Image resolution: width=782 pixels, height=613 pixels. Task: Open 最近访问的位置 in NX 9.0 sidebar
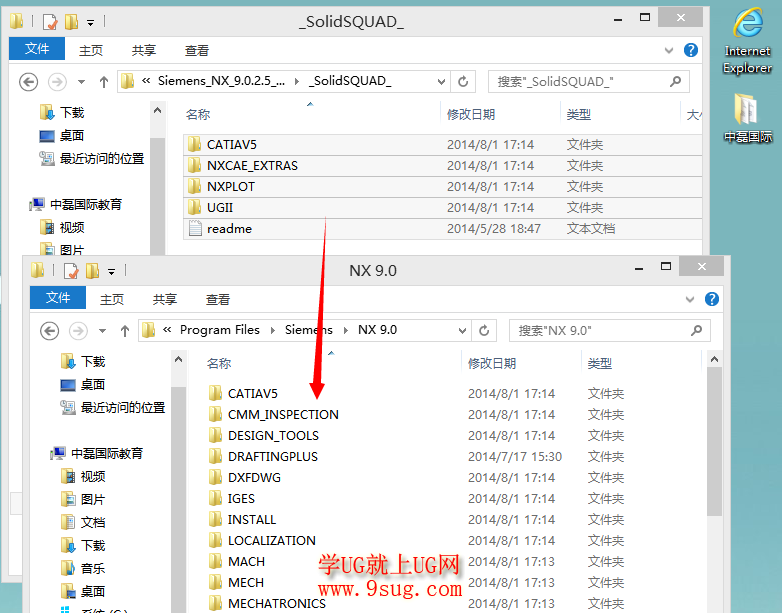tap(113, 408)
